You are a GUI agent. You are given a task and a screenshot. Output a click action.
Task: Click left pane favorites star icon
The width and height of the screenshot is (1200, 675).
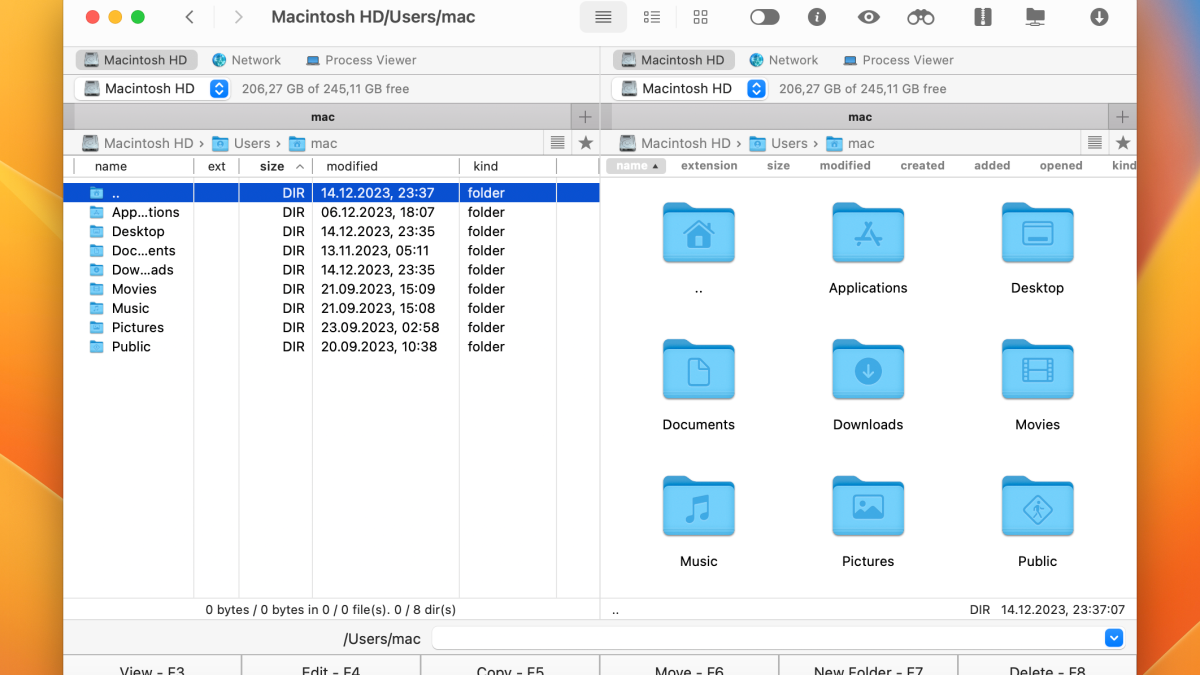pos(586,143)
